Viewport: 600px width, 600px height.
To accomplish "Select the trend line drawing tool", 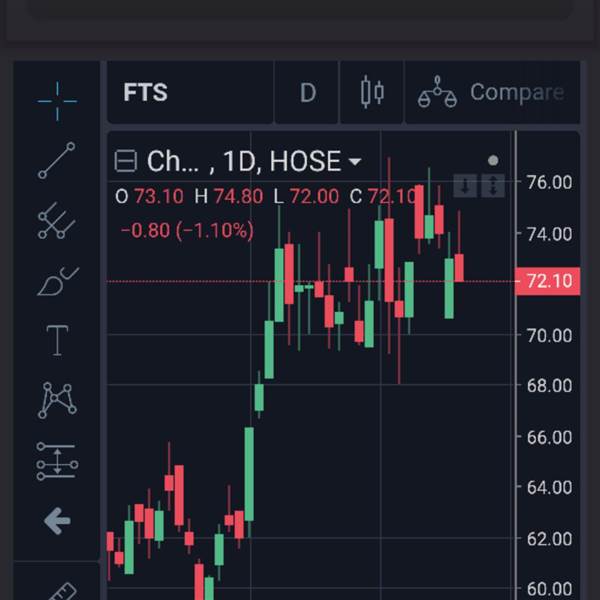I will tap(57, 160).
